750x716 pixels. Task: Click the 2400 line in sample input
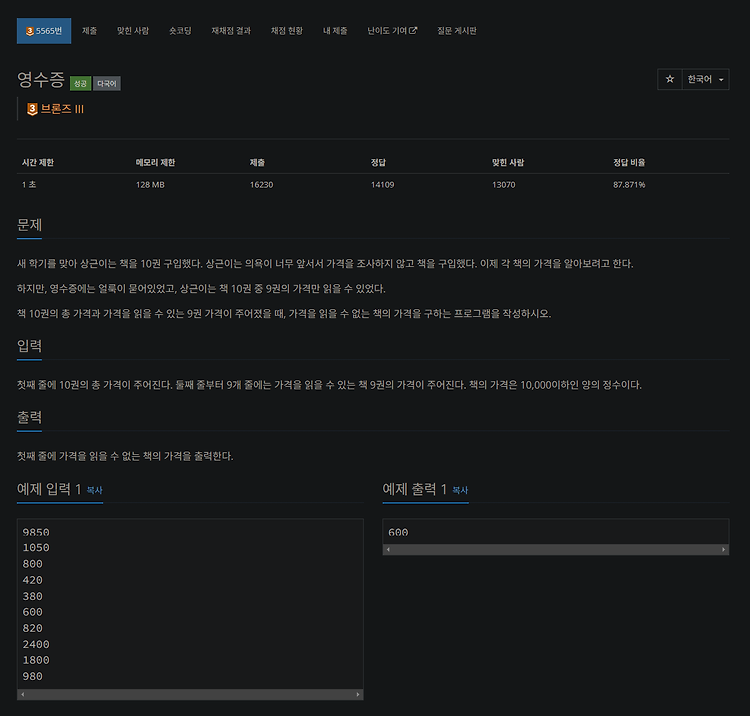tap(36, 644)
